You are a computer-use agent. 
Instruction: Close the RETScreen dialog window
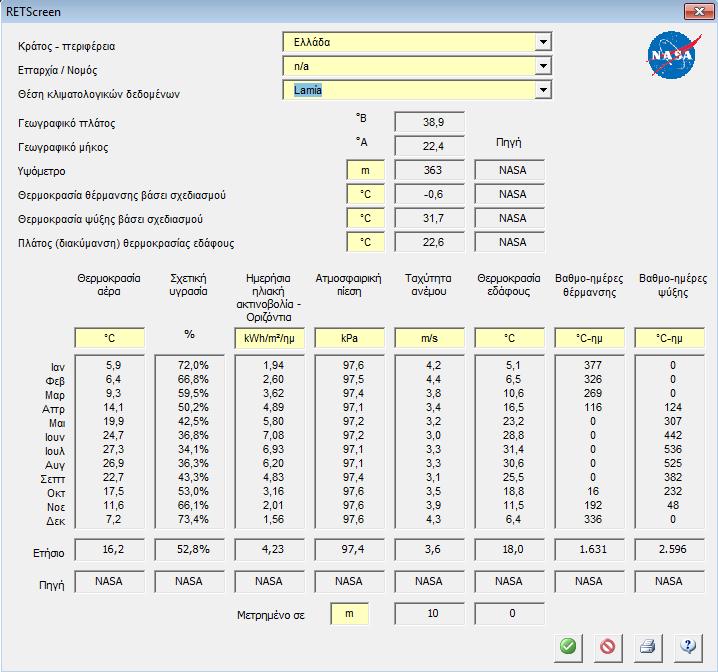699,11
